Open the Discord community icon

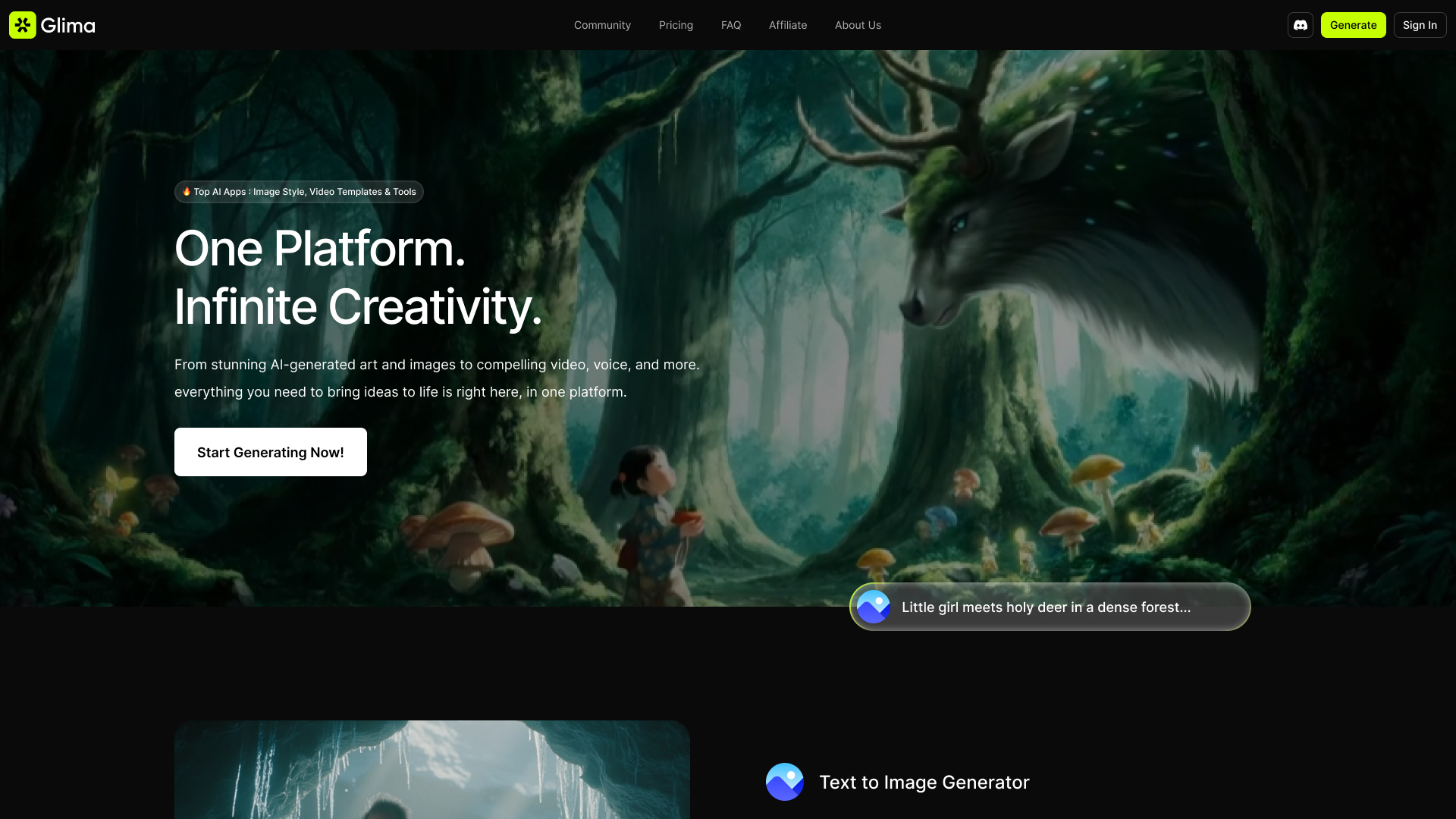(x=1300, y=25)
